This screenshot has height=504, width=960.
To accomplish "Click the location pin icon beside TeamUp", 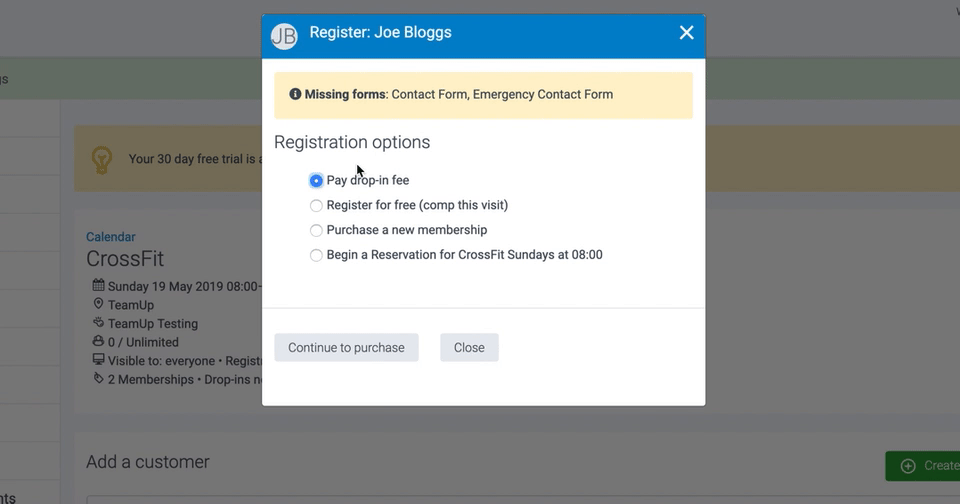I will 98,304.
